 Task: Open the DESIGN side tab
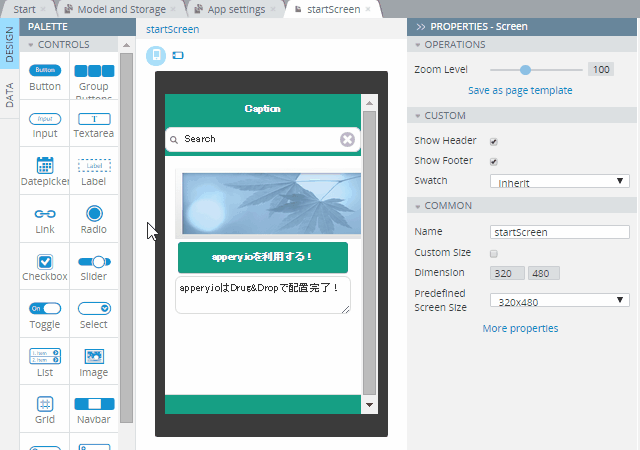(x=9, y=44)
